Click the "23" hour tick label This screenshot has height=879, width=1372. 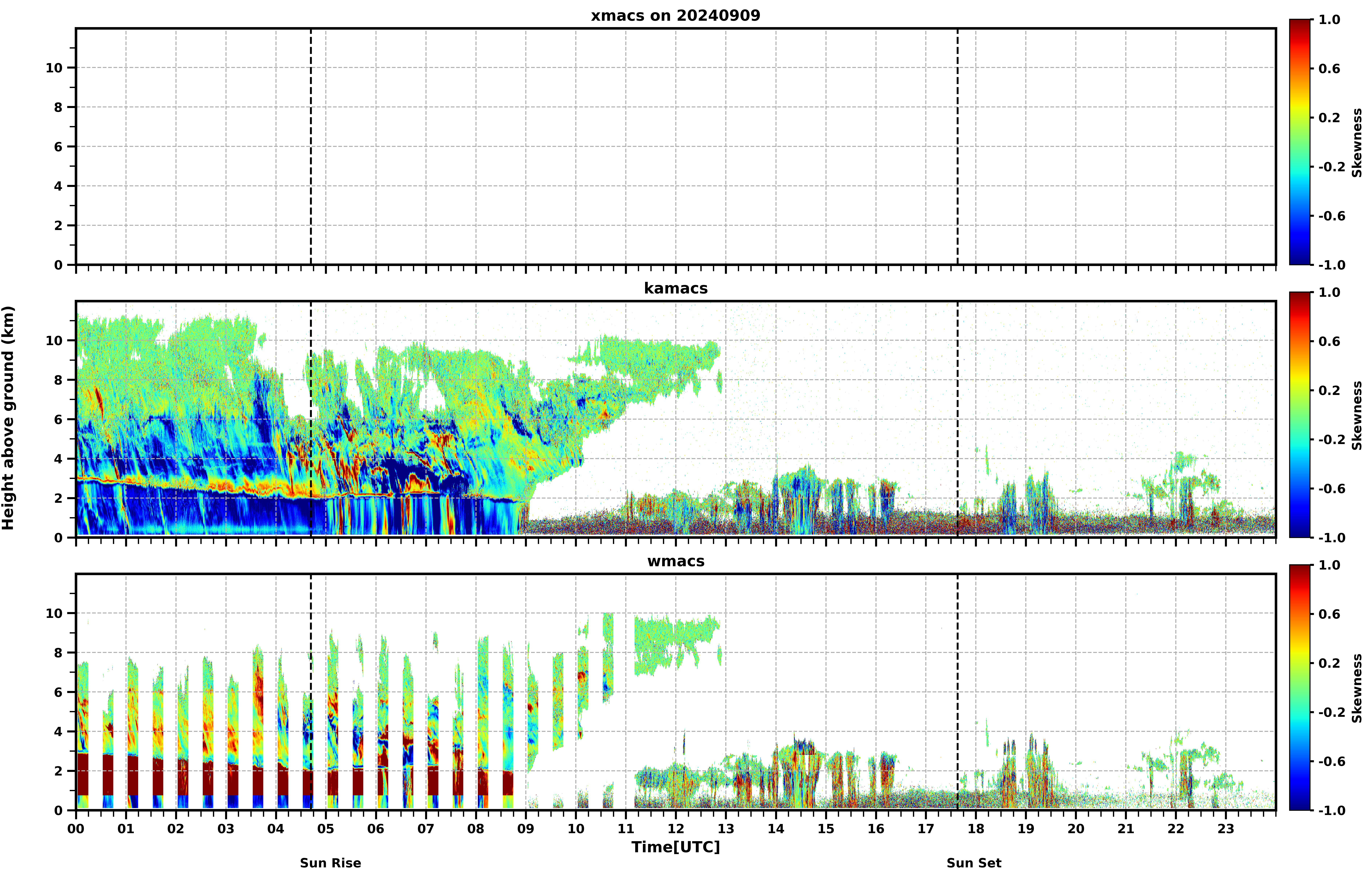pyautogui.click(x=1226, y=829)
